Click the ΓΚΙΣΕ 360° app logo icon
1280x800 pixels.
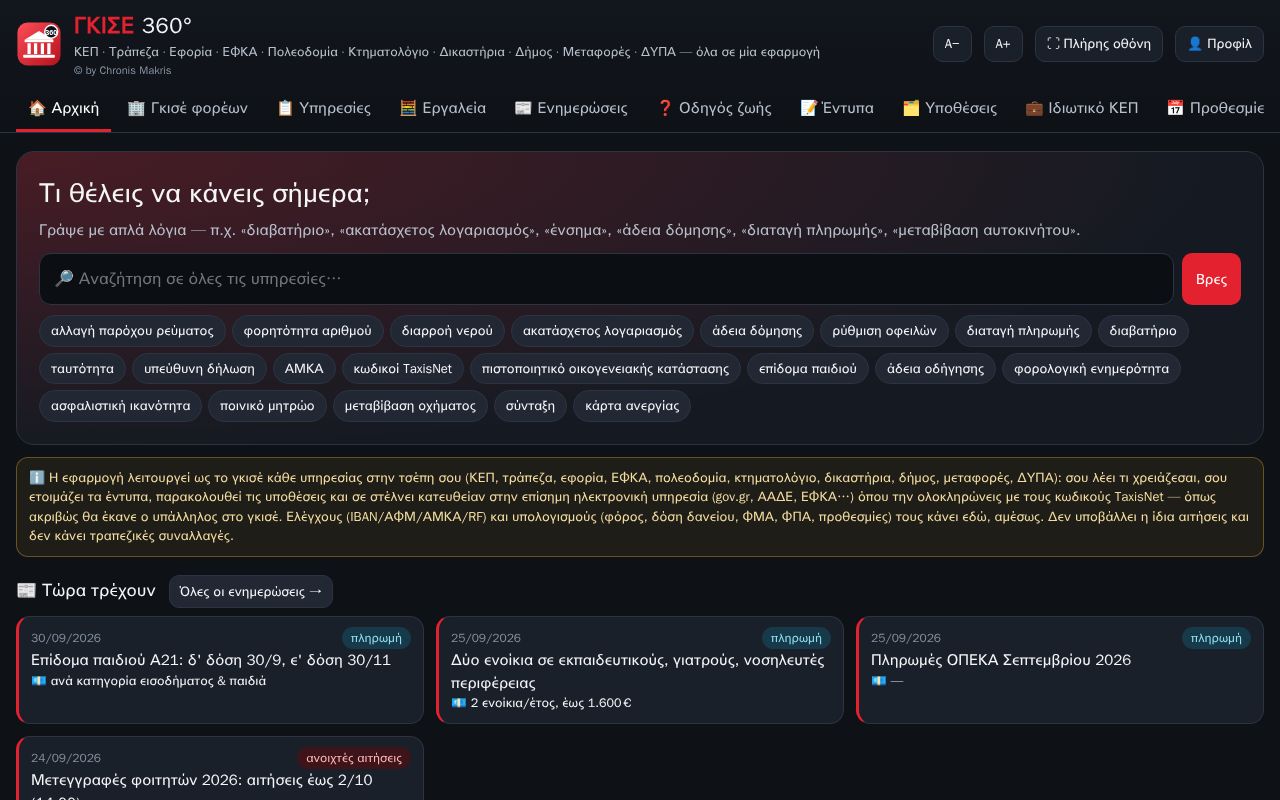click(x=39, y=44)
